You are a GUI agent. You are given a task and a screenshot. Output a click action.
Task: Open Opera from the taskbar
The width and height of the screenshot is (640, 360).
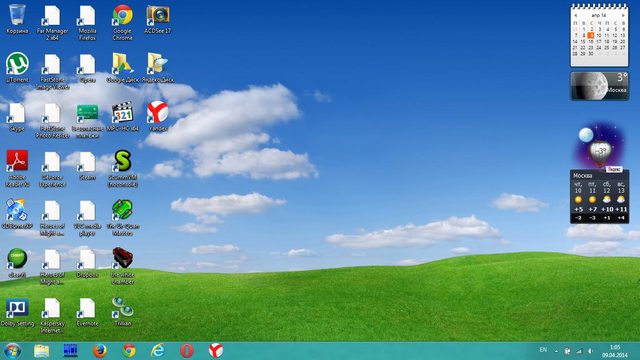[187, 351]
